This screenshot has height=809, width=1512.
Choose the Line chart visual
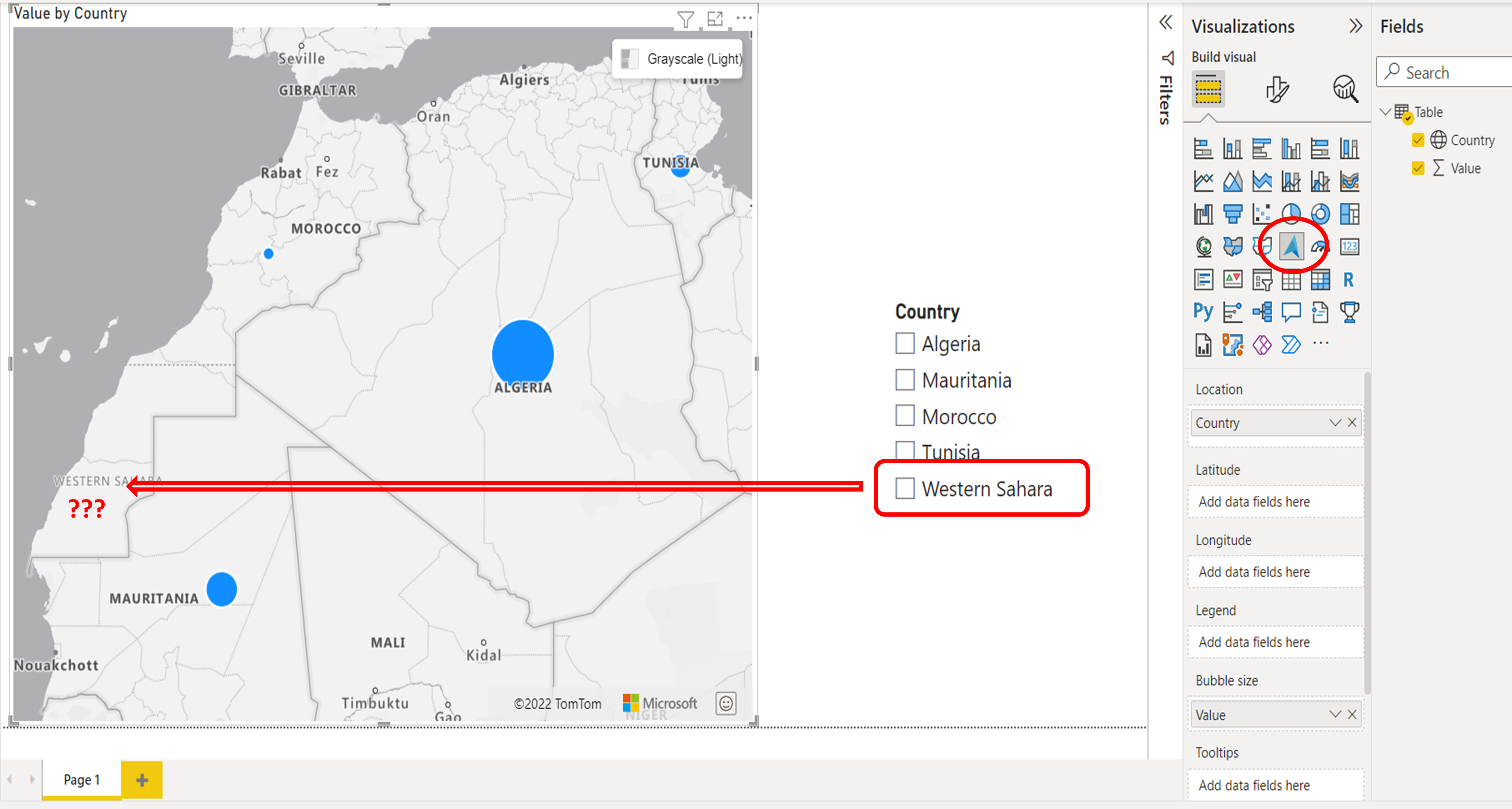click(1203, 181)
